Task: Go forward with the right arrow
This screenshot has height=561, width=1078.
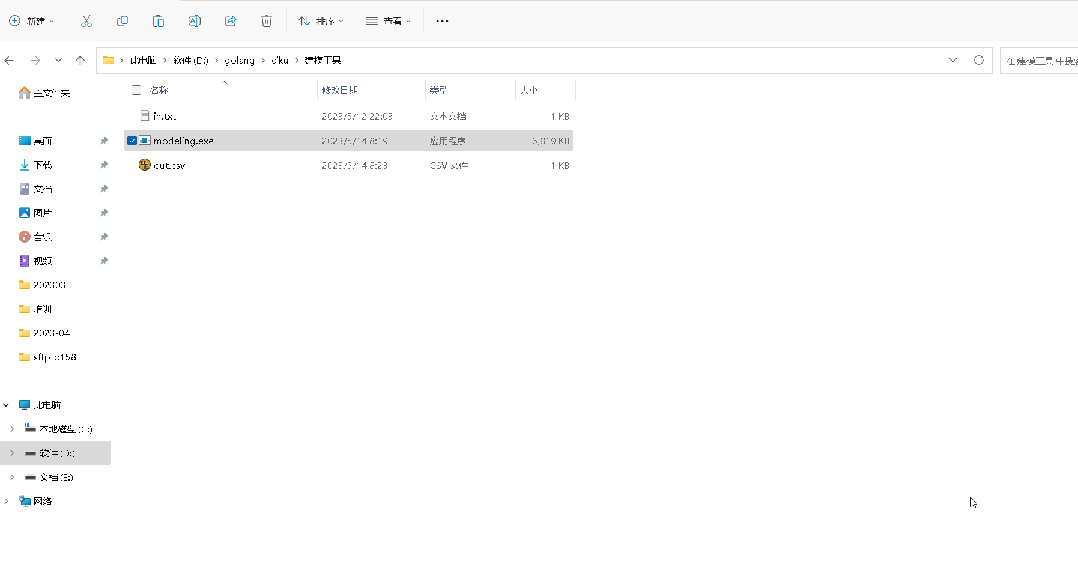Action: tap(35, 60)
